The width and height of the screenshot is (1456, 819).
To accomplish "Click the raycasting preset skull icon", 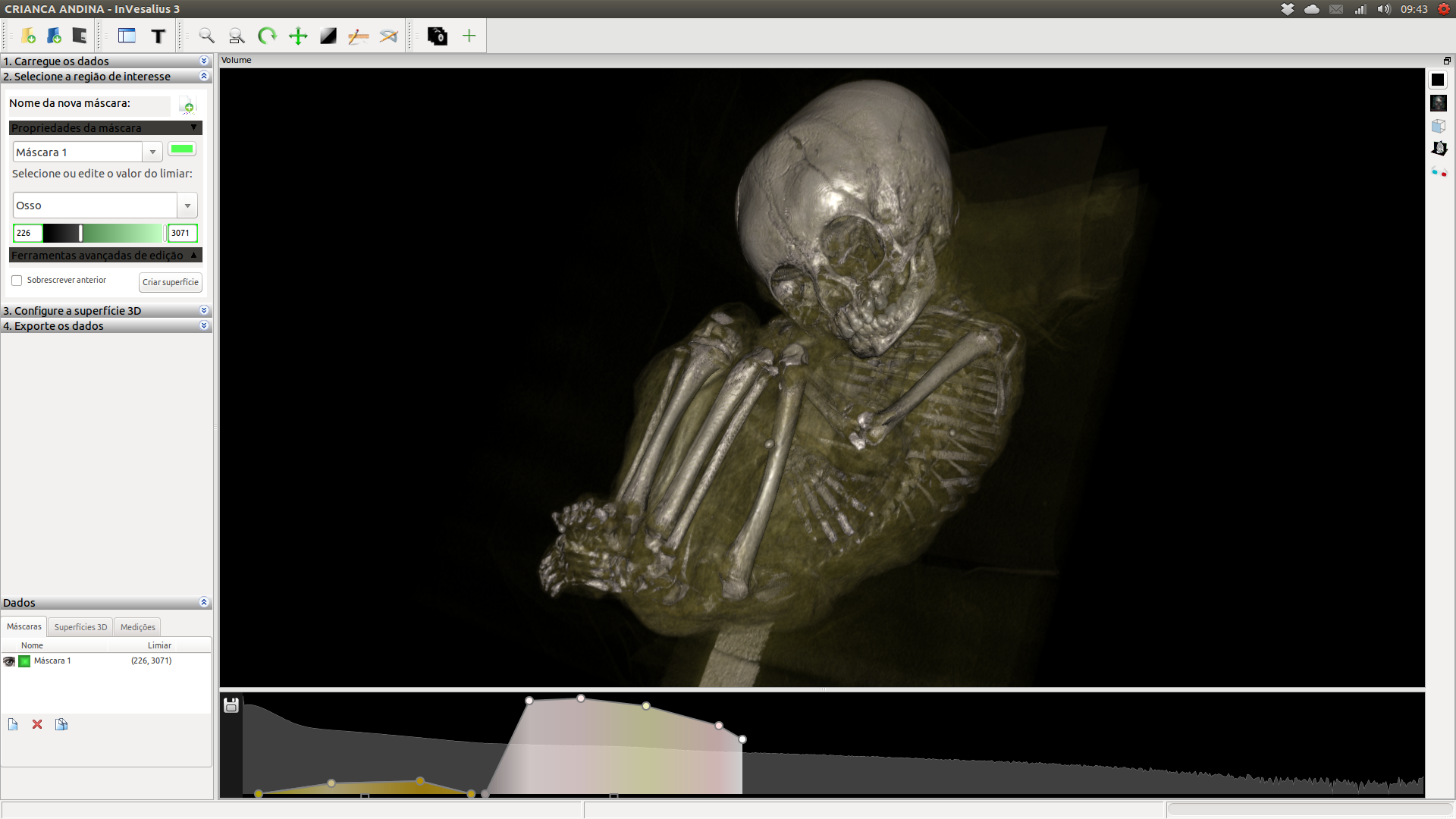I will coord(1438,103).
